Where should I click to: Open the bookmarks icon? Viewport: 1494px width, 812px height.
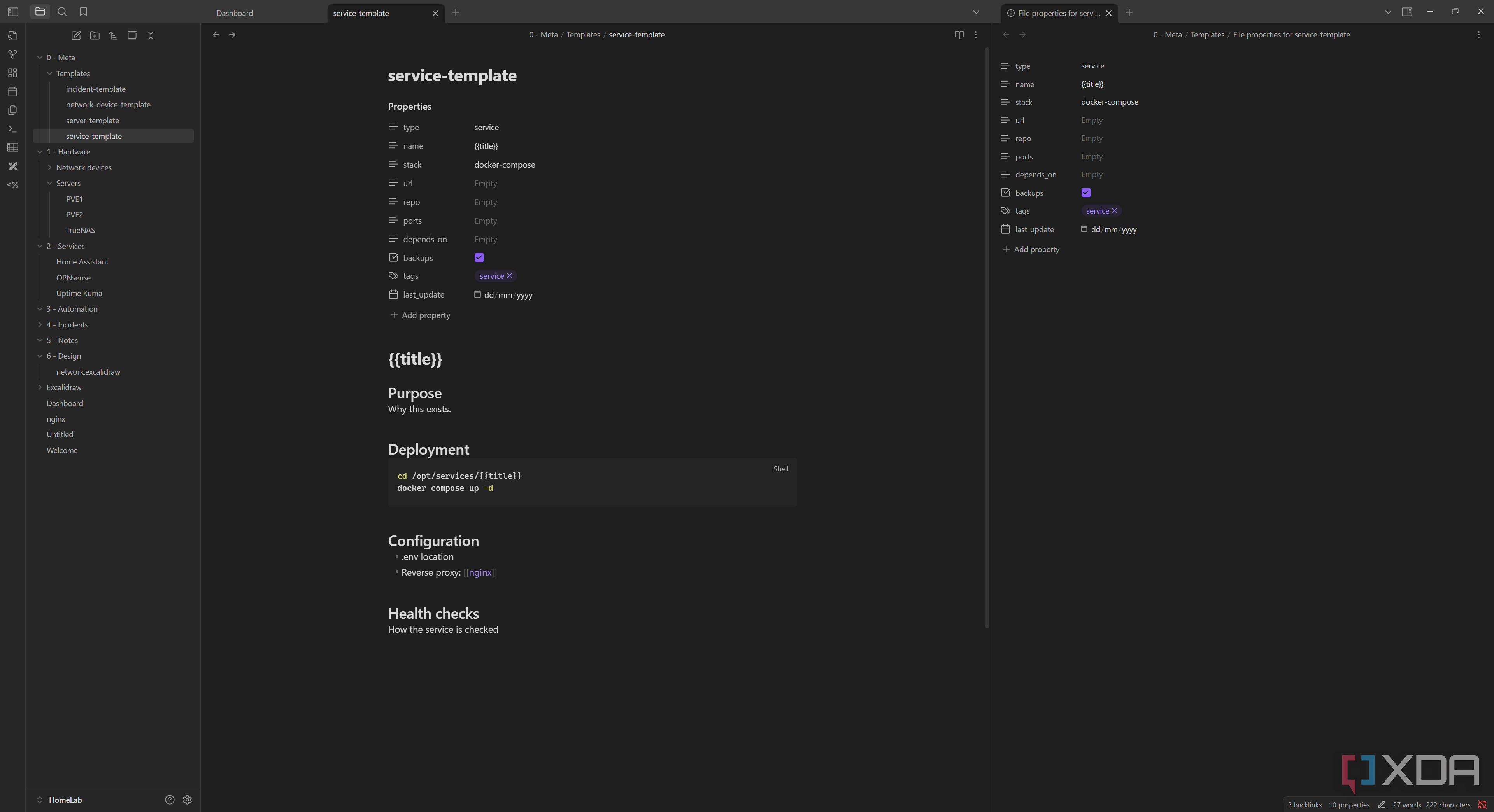[84, 12]
